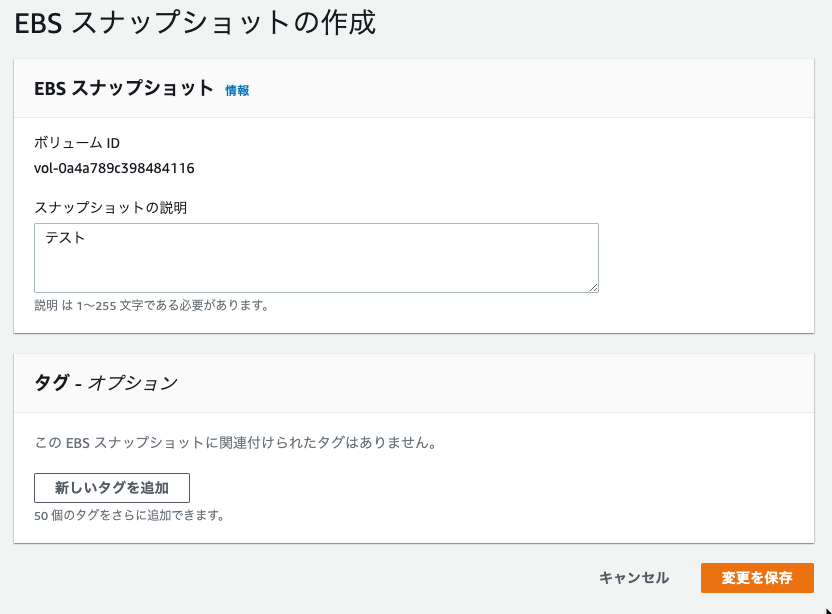Viewport: 832px width, 614px height.
Task: Grab the description box resize handle
Action: [593, 287]
